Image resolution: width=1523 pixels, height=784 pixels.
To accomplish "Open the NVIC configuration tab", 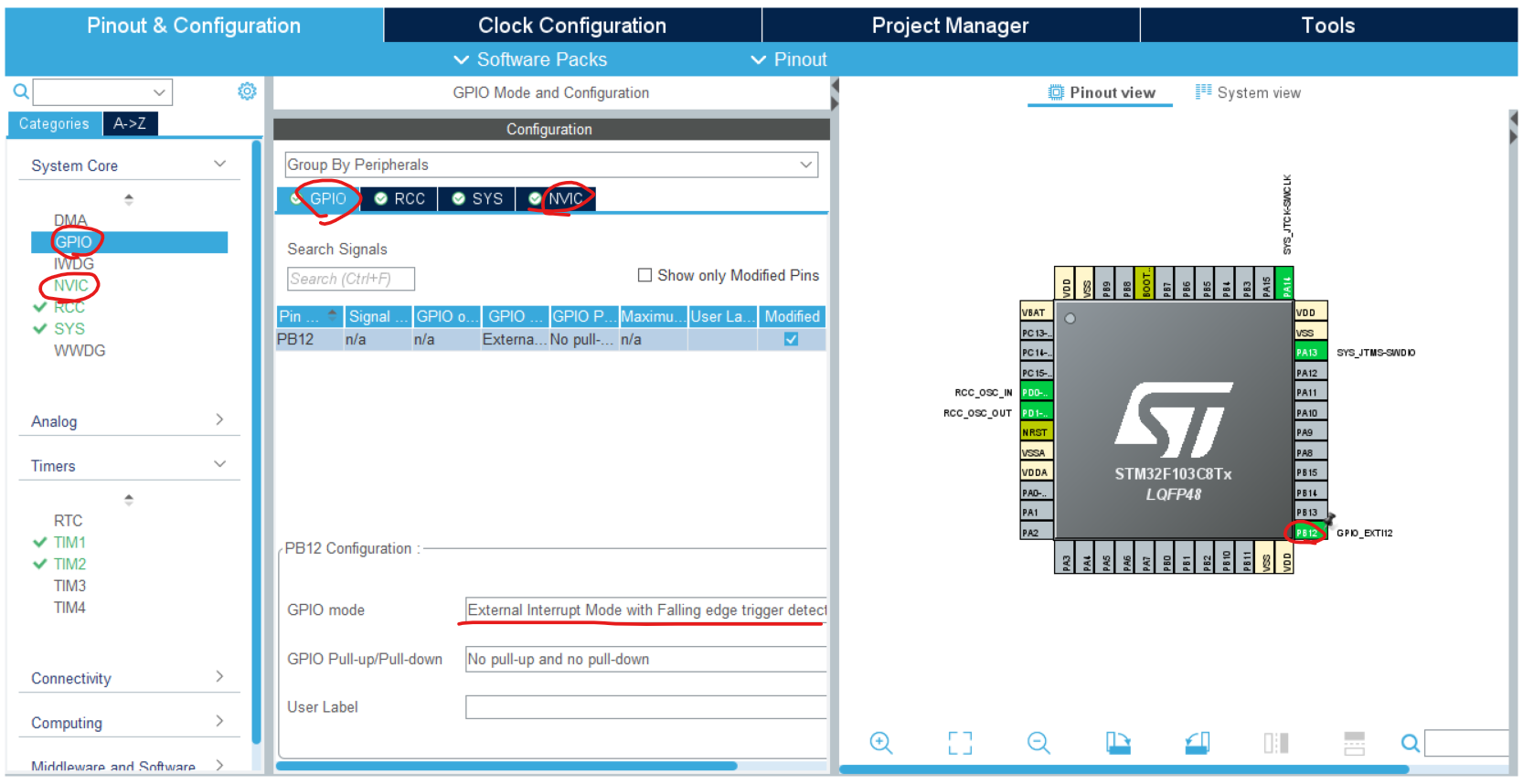I will 556,198.
